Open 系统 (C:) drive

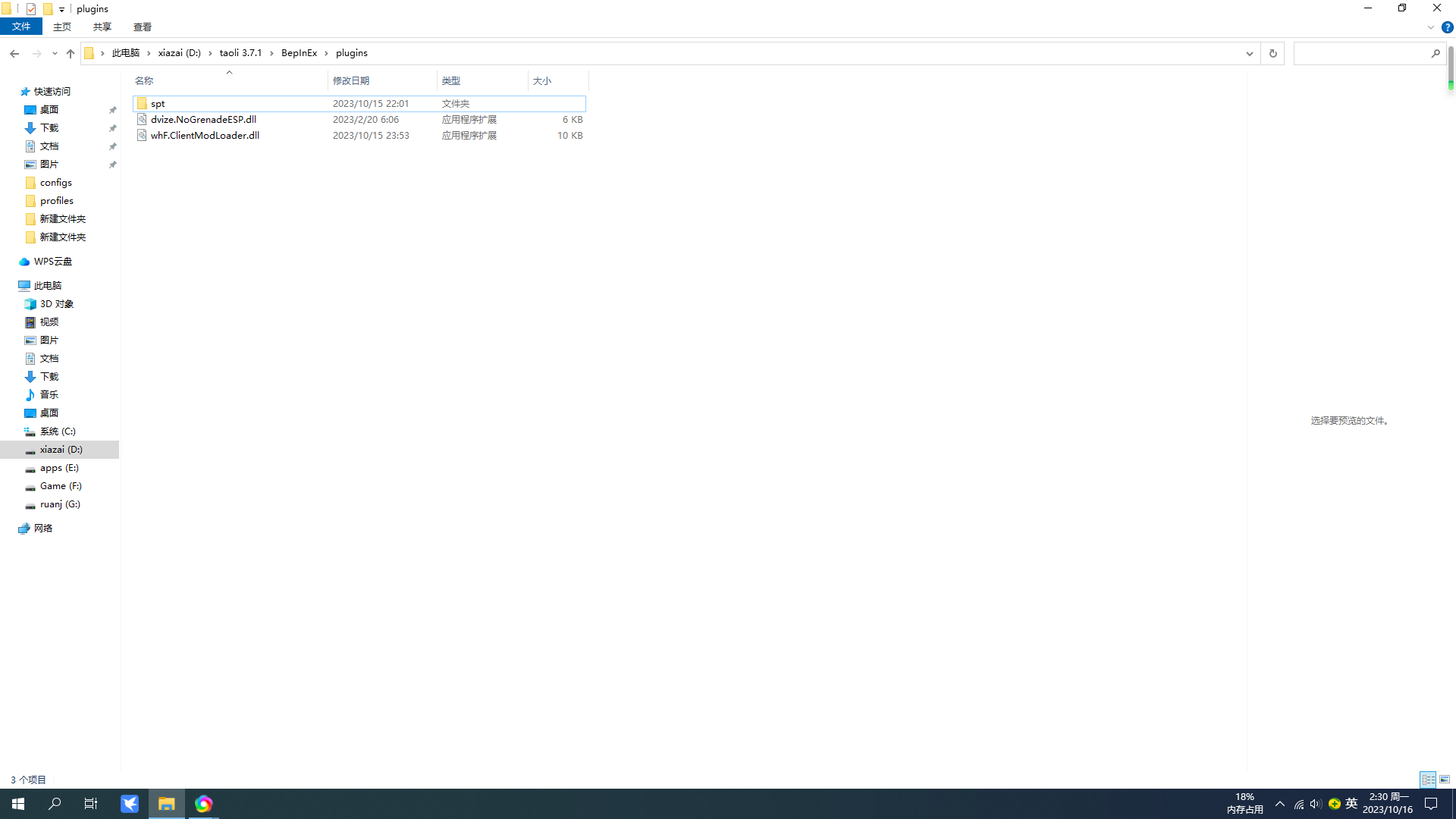[58, 431]
